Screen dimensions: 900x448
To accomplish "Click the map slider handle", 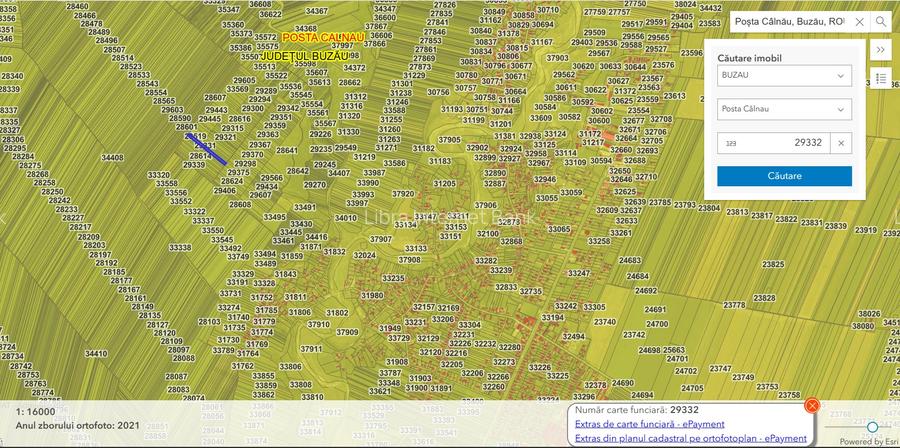I will click(x=872, y=427).
